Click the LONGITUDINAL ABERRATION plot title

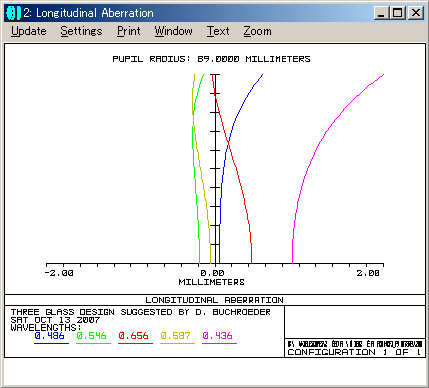point(214,300)
